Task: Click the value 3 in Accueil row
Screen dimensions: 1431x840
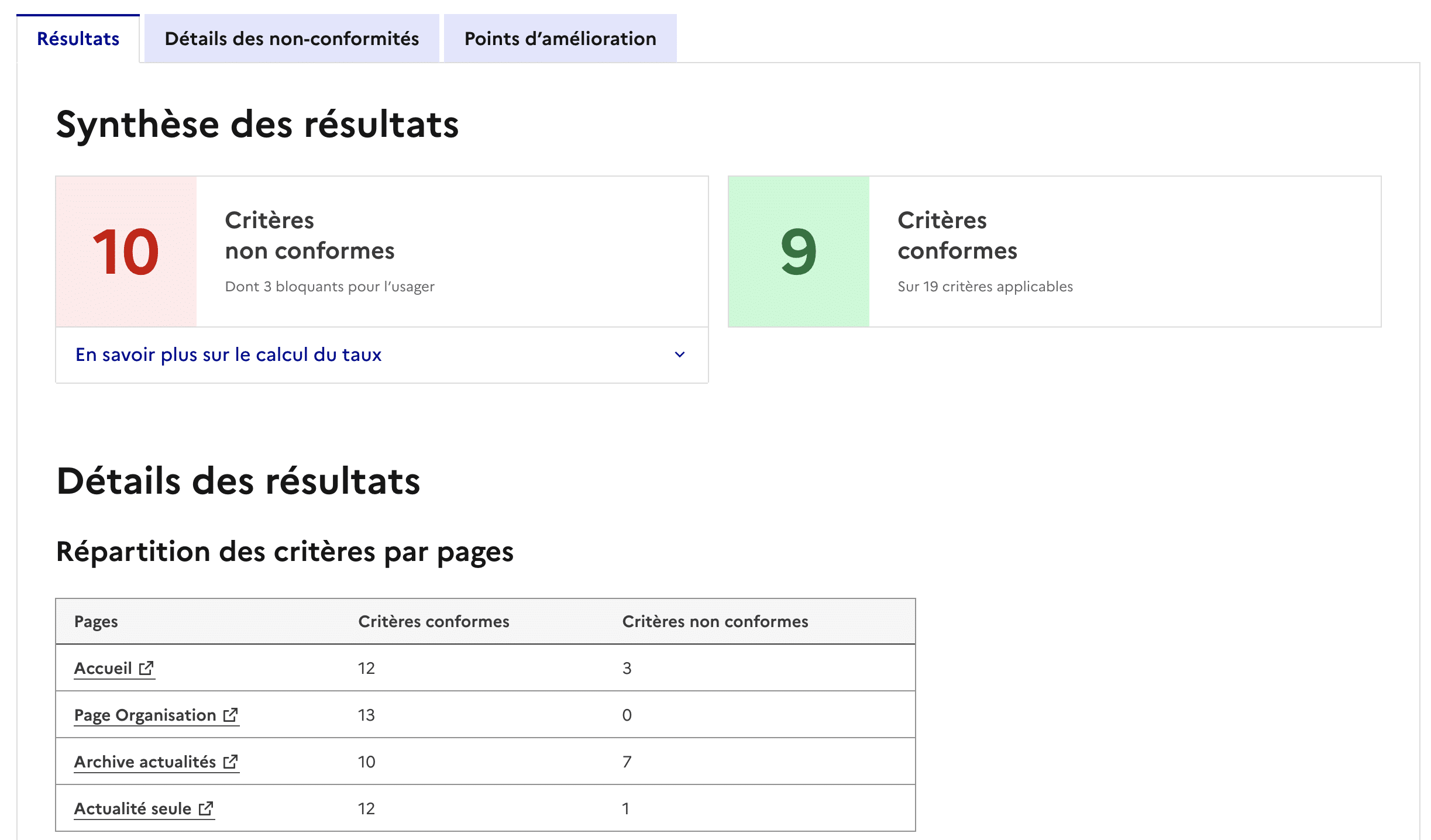Action: click(x=627, y=668)
